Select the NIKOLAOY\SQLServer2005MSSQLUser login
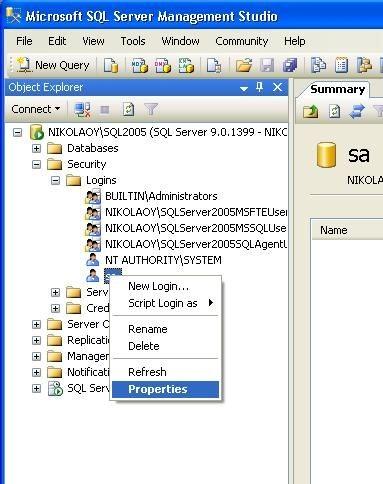The height and width of the screenshot is (484, 383). click(196, 228)
